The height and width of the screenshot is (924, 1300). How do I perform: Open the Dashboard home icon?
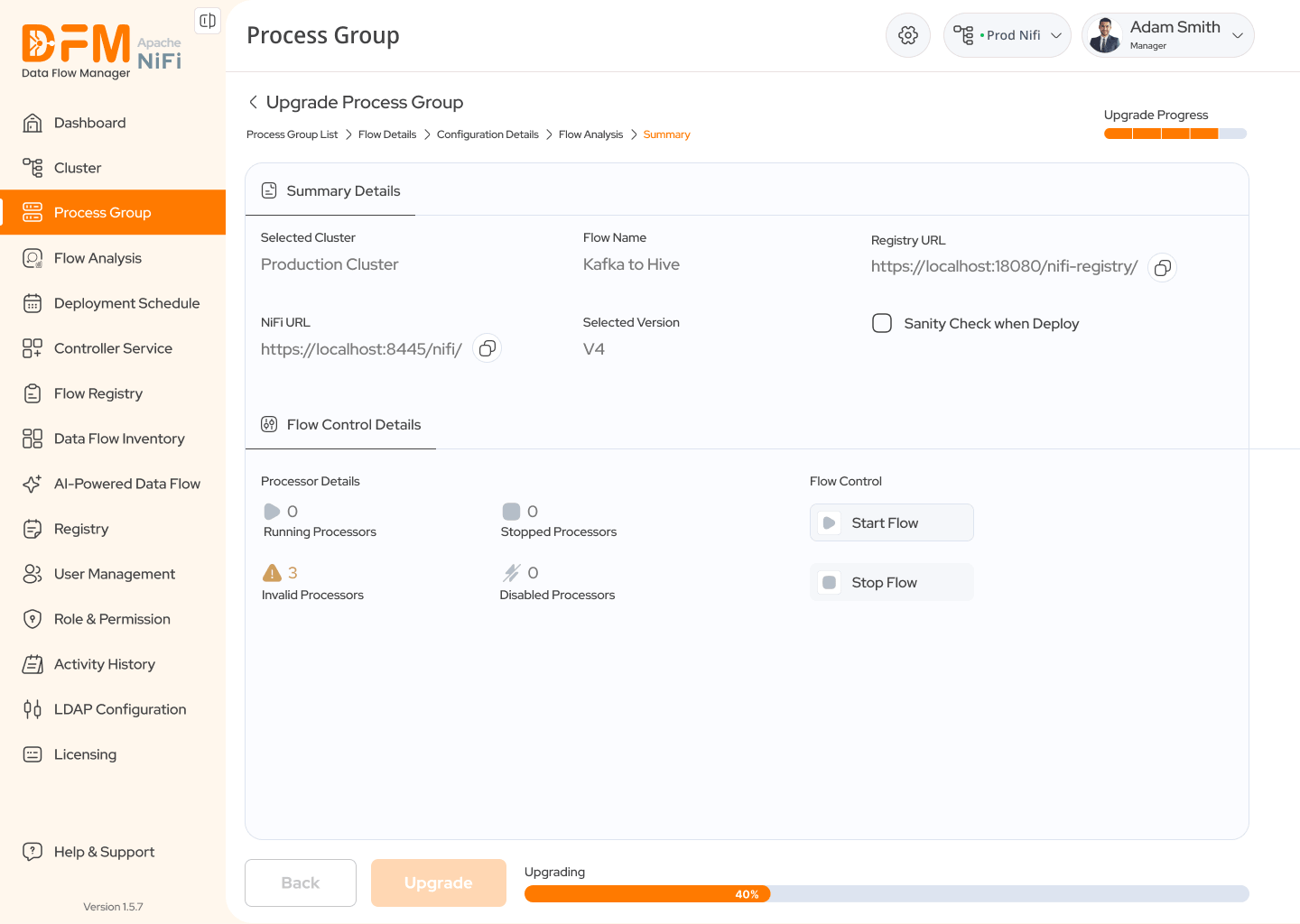coord(32,123)
